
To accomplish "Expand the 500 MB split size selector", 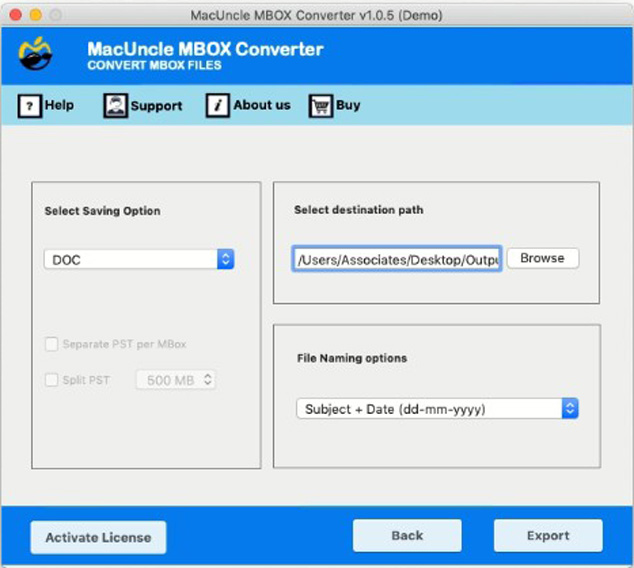I will click(x=176, y=380).
